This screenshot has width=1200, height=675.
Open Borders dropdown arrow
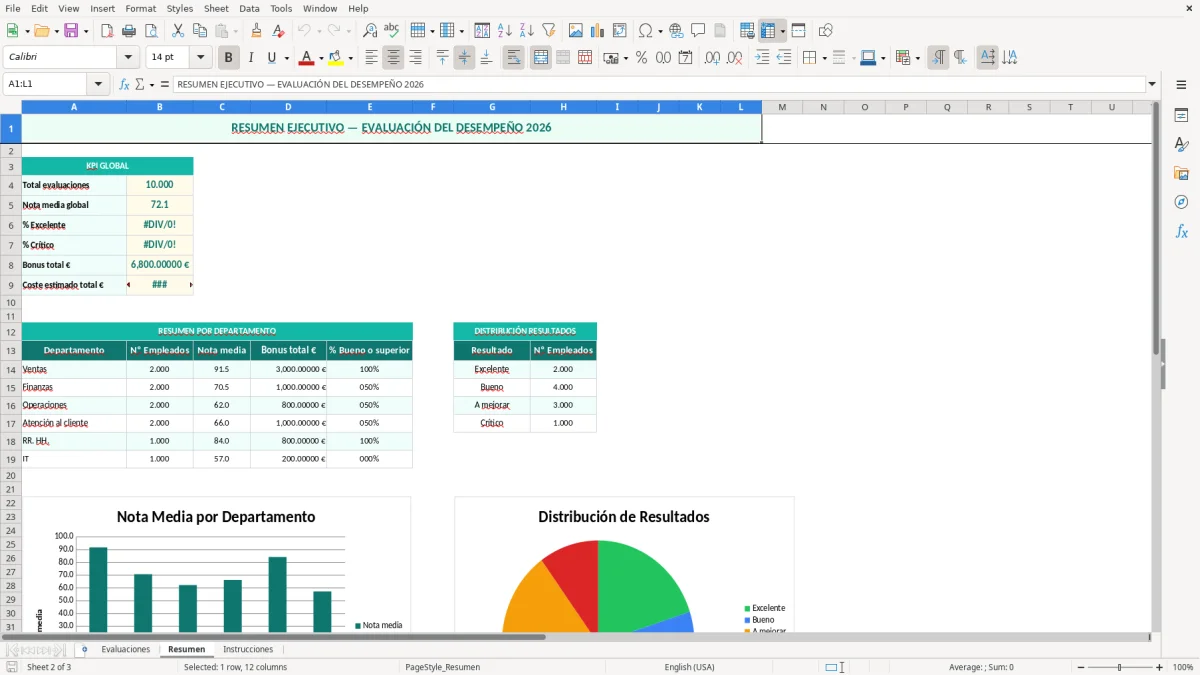click(x=823, y=58)
